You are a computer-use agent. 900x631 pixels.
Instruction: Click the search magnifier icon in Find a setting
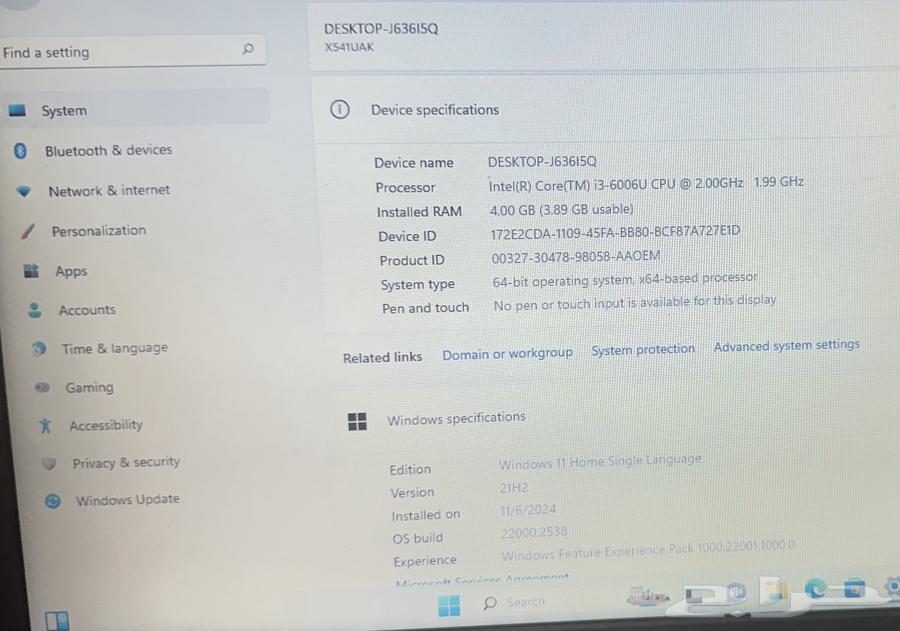pos(248,49)
